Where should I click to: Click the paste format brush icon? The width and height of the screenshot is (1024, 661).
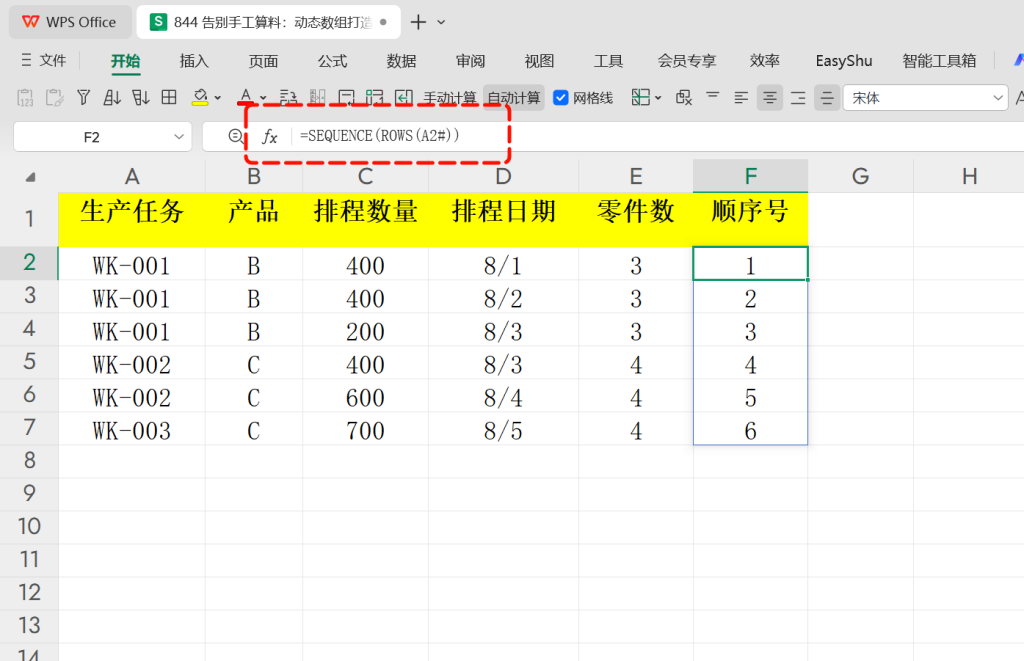(54, 98)
